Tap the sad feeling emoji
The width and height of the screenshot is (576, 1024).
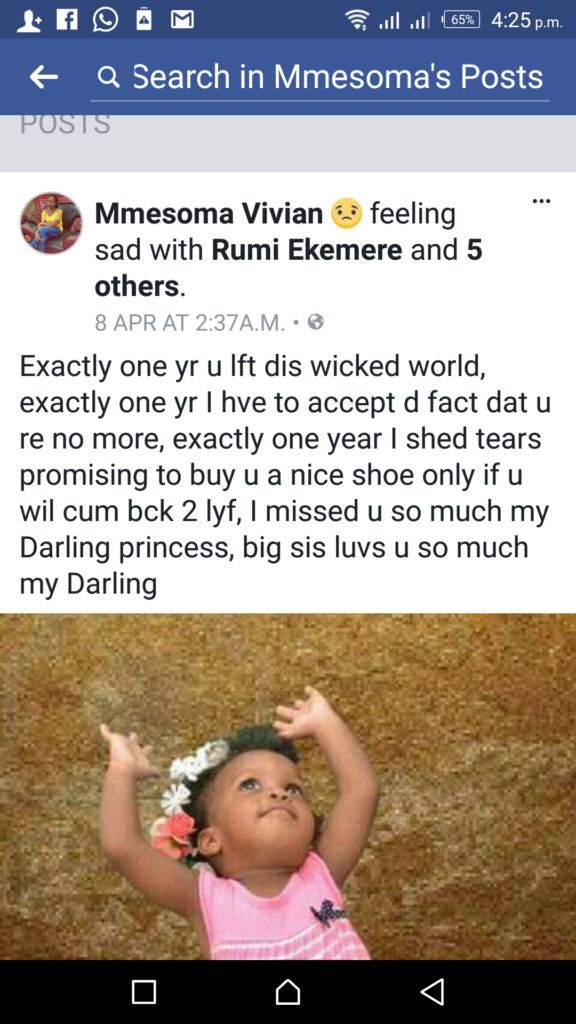tap(347, 214)
